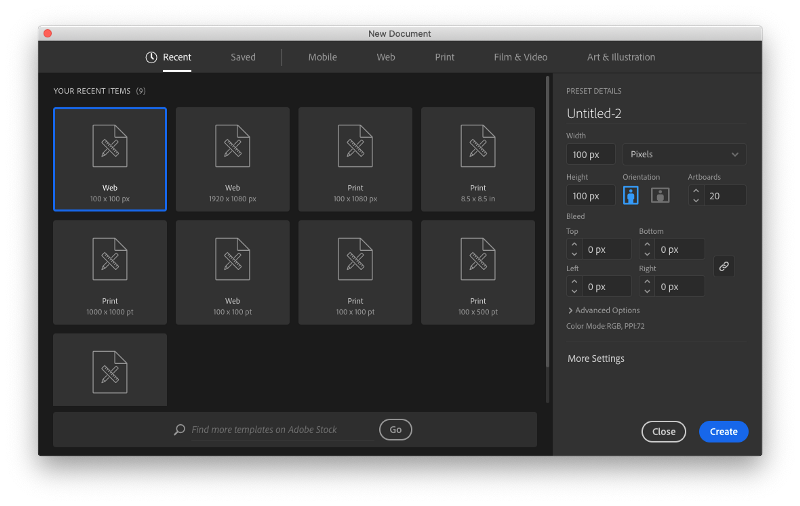Choose the Print 1000 x 1000 pt preset
Viewport: 800px width, 506px height.
tap(110, 272)
